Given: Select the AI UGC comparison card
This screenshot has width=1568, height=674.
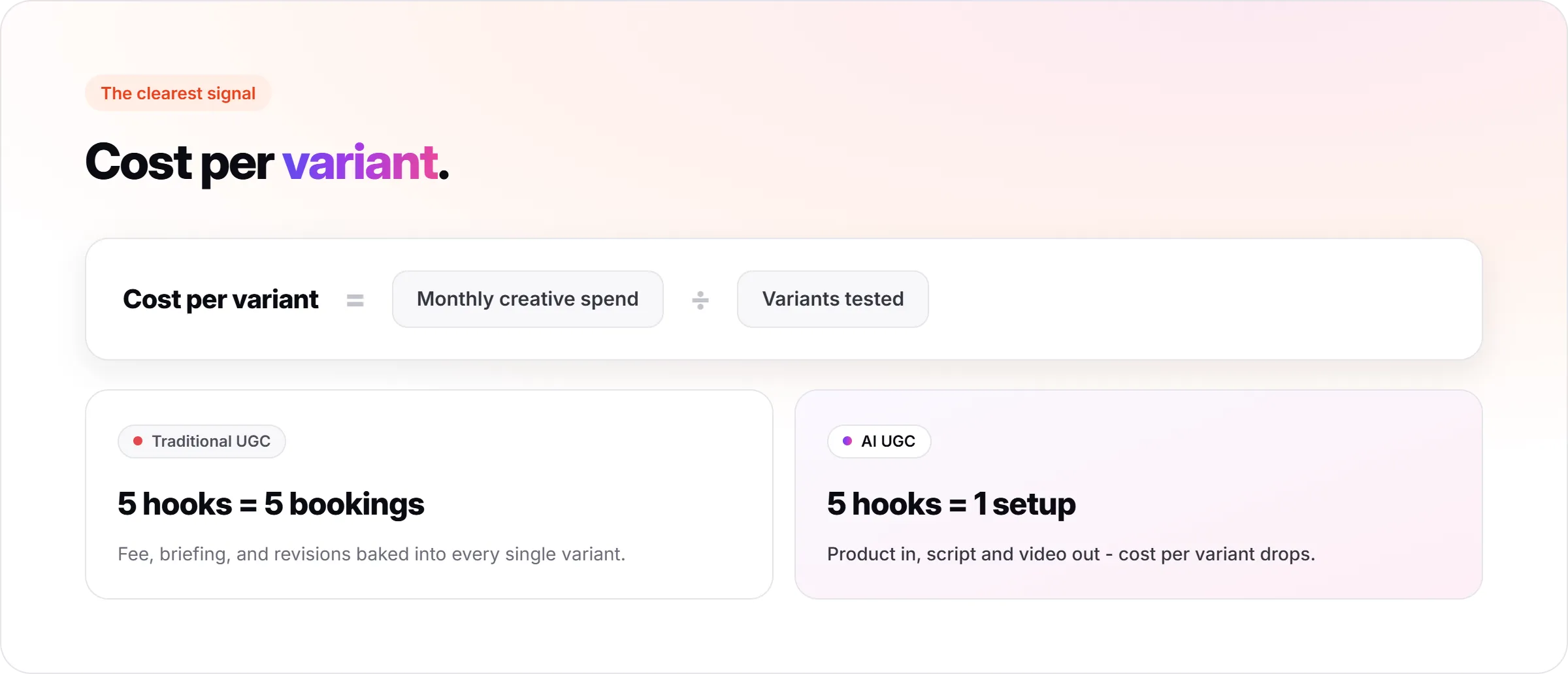Looking at the screenshot, I should pyautogui.click(x=1139, y=494).
